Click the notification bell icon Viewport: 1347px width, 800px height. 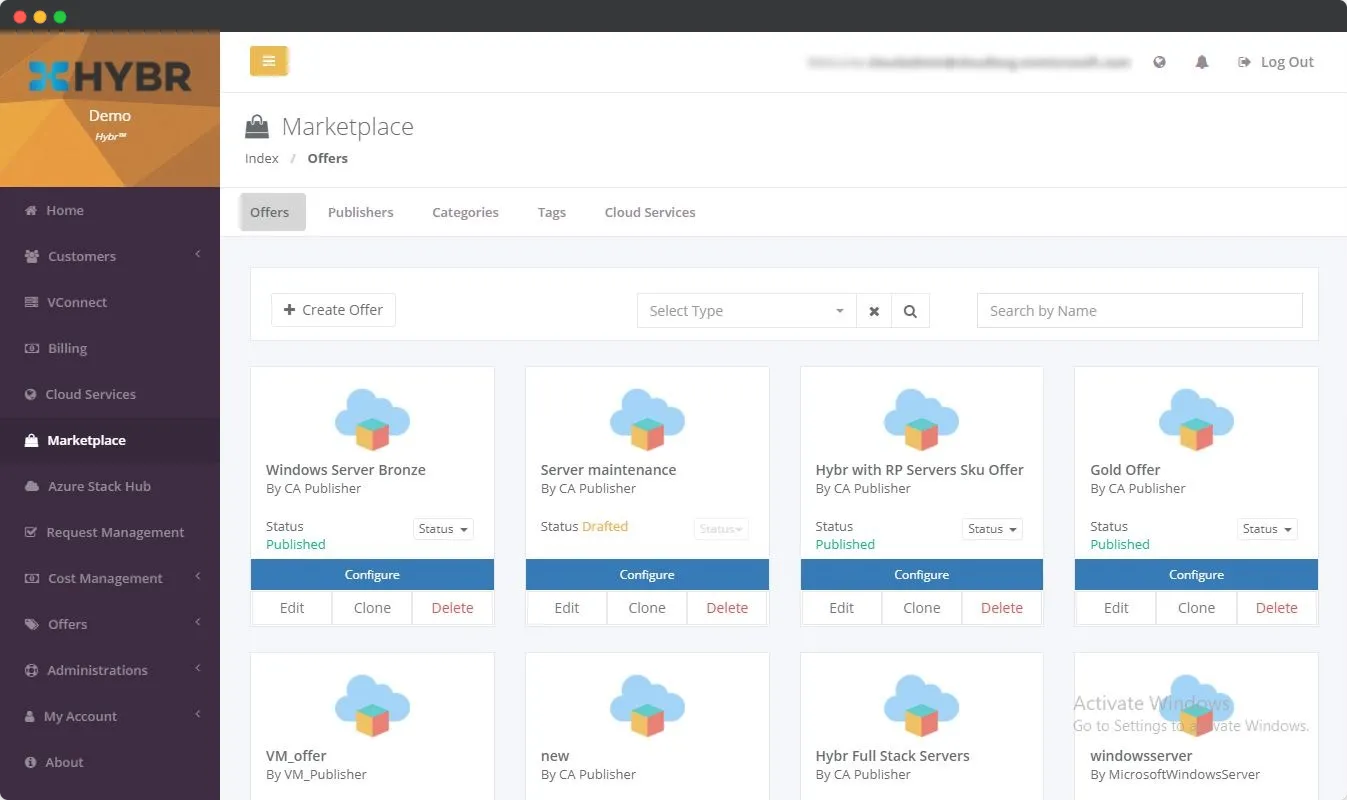[x=1202, y=62]
